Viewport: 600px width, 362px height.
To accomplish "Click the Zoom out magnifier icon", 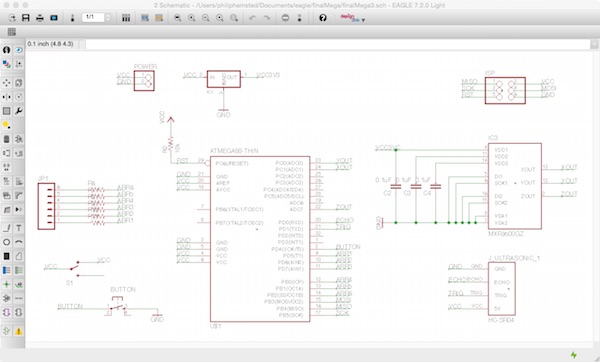I will [205, 18].
